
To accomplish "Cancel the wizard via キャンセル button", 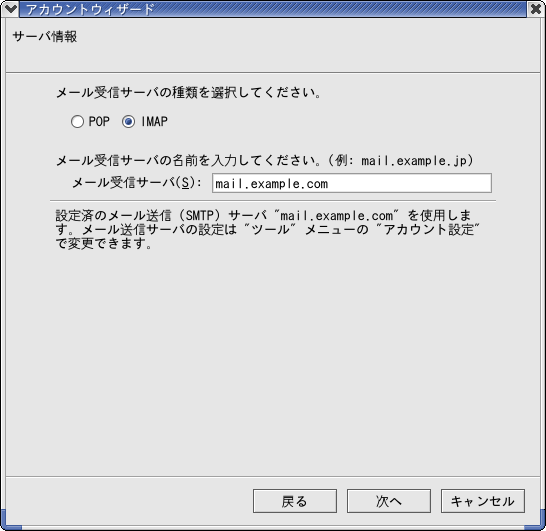I will (x=483, y=501).
